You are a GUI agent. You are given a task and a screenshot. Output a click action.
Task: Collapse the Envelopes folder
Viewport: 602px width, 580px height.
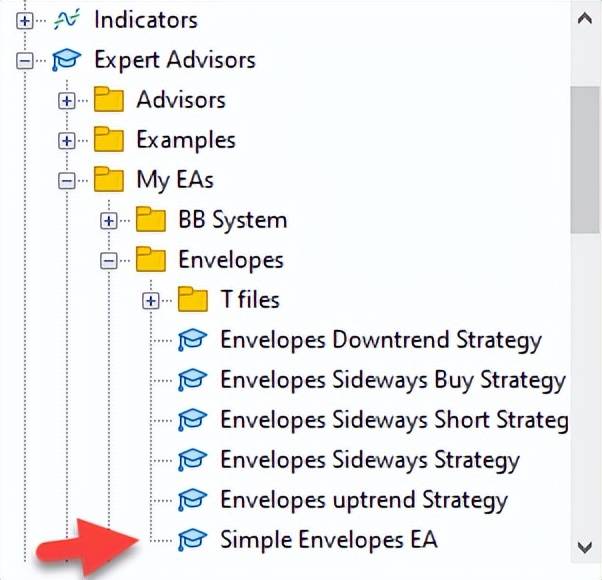(x=109, y=260)
